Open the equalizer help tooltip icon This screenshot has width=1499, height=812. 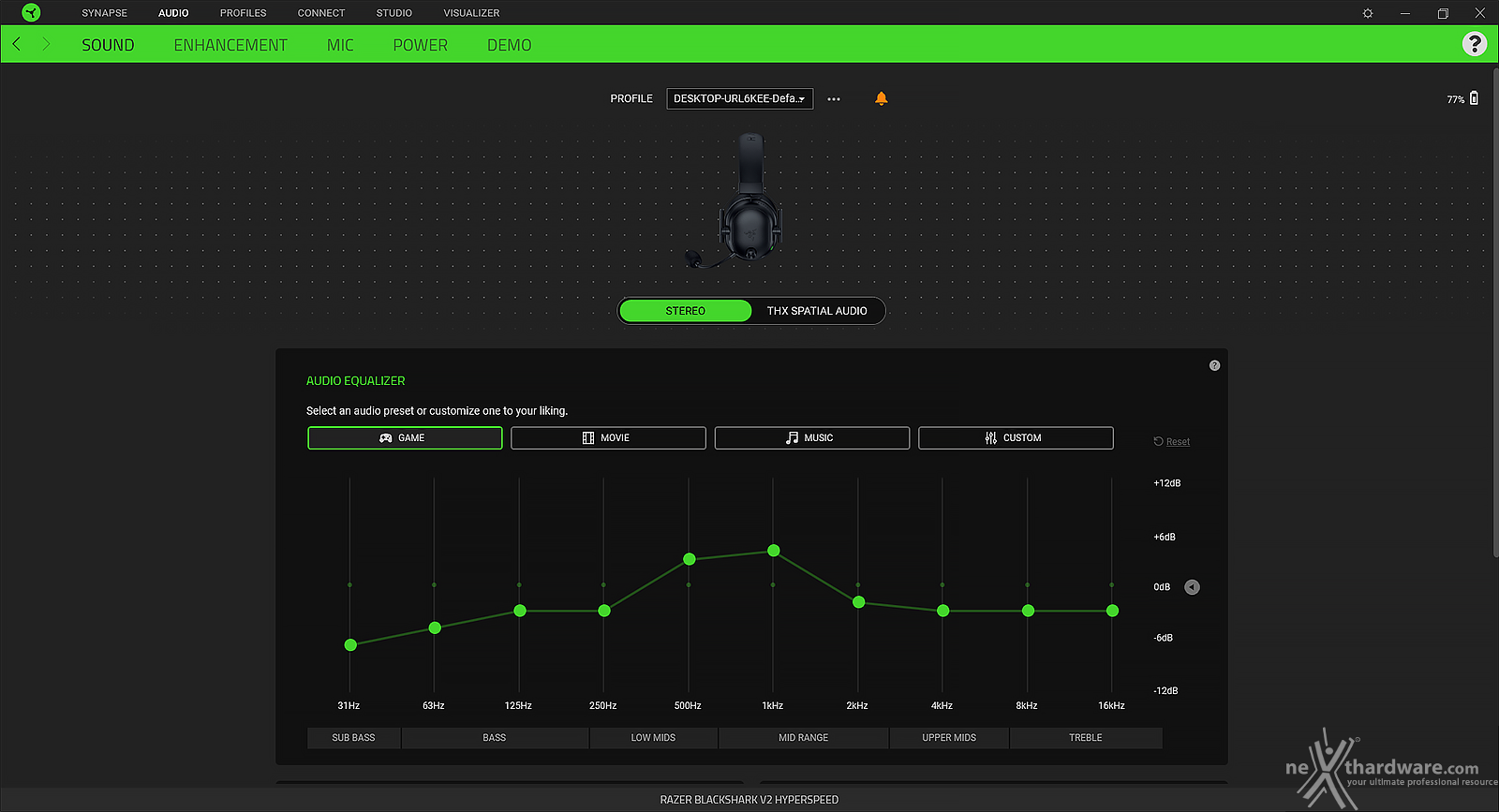click(x=1214, y=365)
